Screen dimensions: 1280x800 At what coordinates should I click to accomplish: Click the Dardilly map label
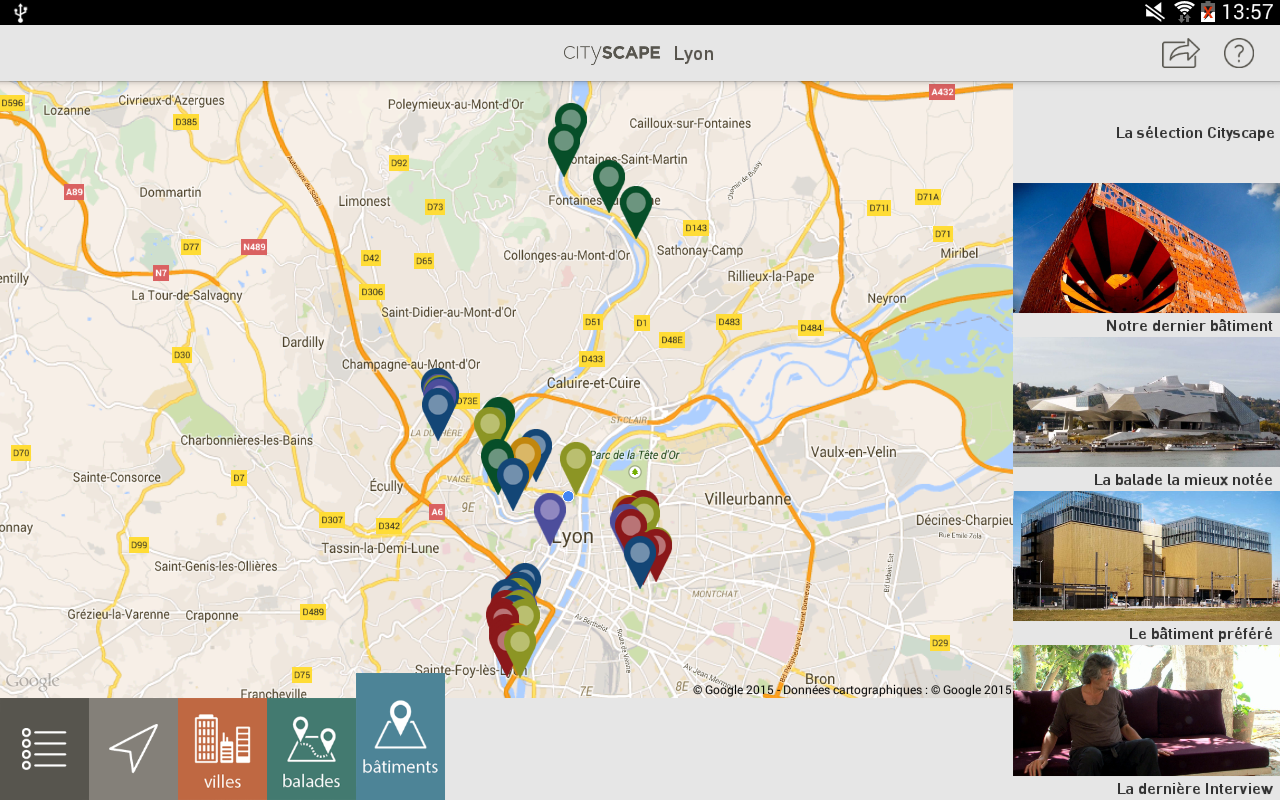point(303,342)
